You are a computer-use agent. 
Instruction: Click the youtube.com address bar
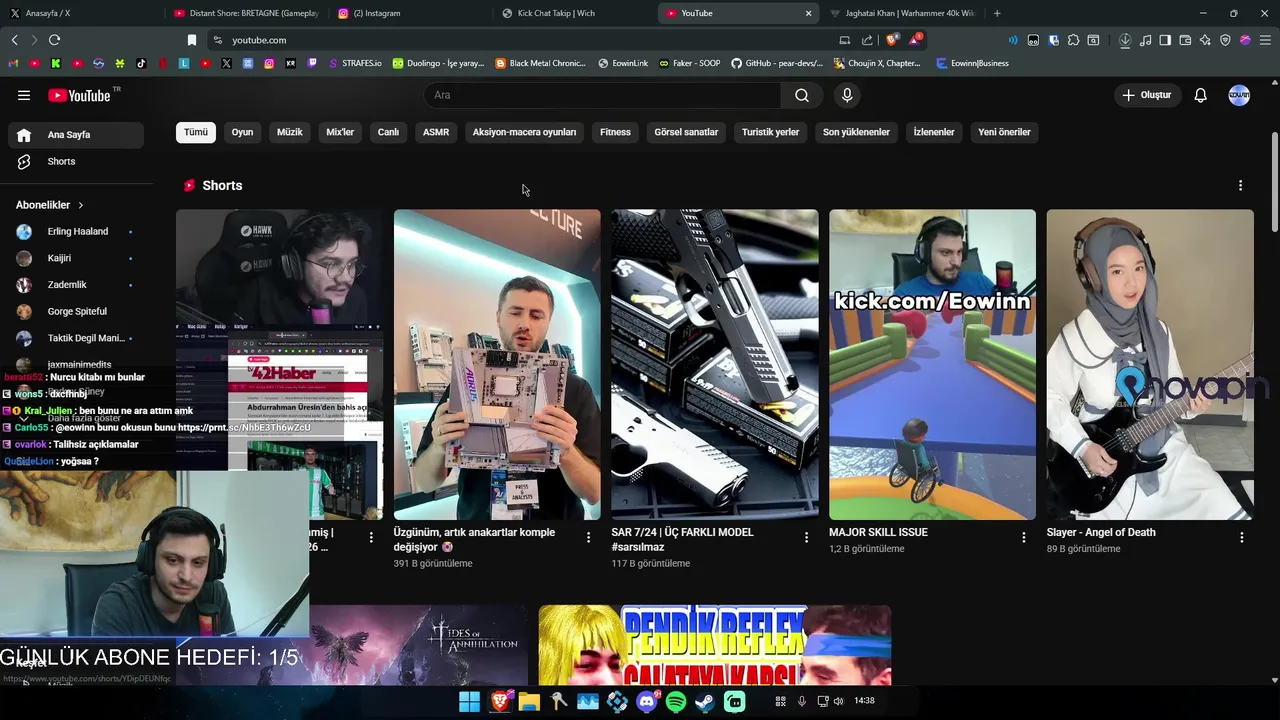click(520, 40)
